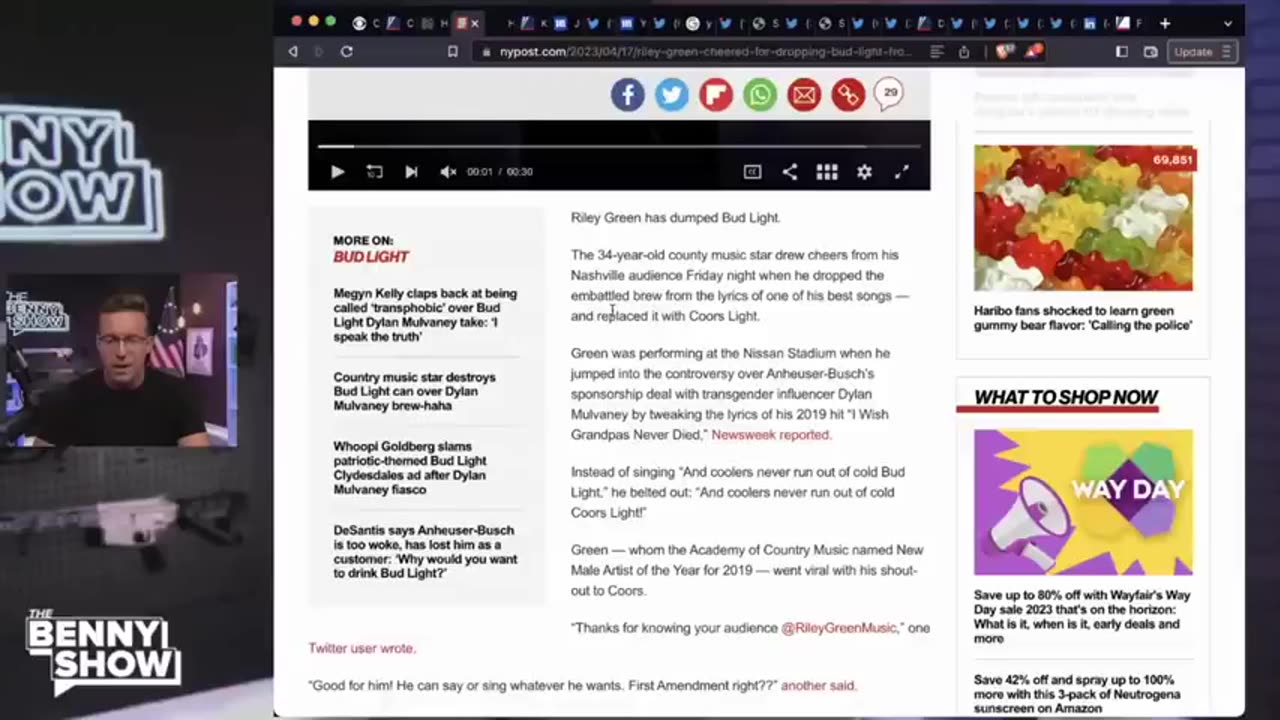Open Wayfair's Way Day sale article
1280x720 pixels.
tap(1082, 617)
